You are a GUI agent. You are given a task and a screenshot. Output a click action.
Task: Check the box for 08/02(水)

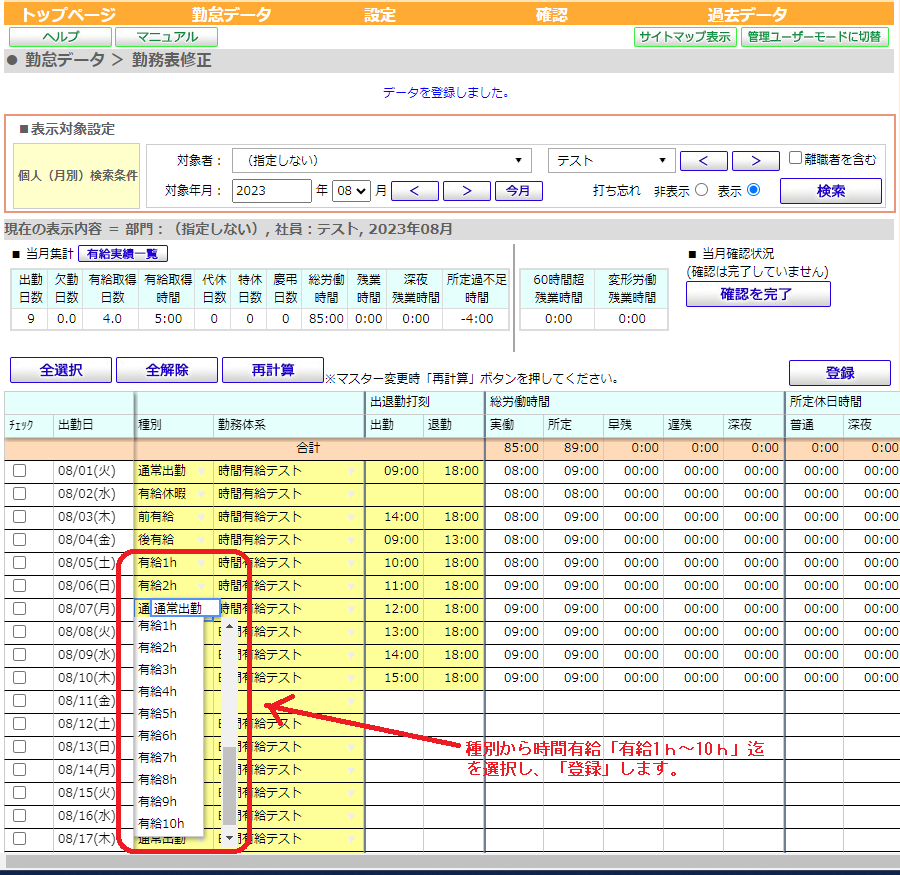(x=20, y=494)
